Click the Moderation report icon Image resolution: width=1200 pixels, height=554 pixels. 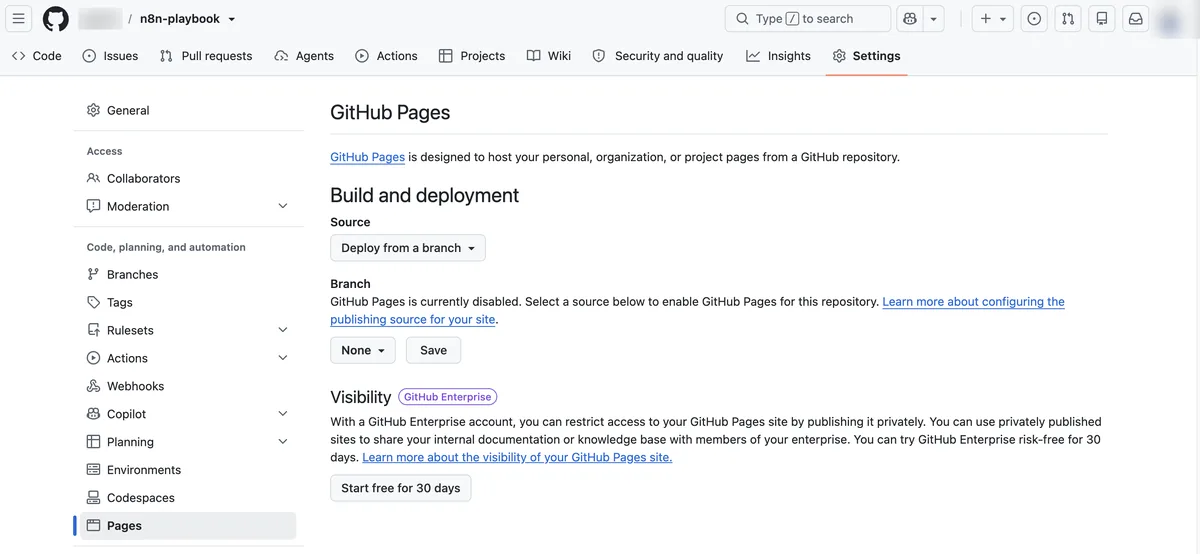pos(94,206)
